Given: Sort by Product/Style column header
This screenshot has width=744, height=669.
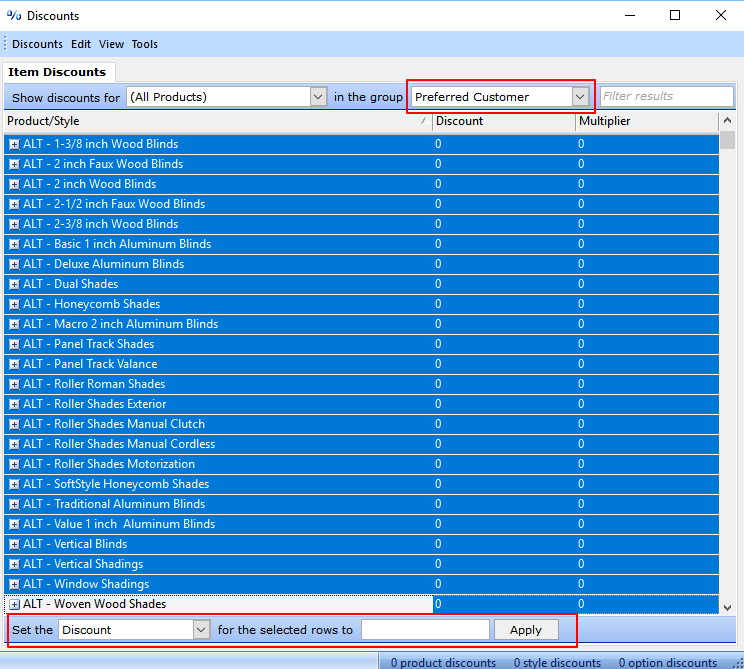Looking at the screenshot, I should pos(218,121).
